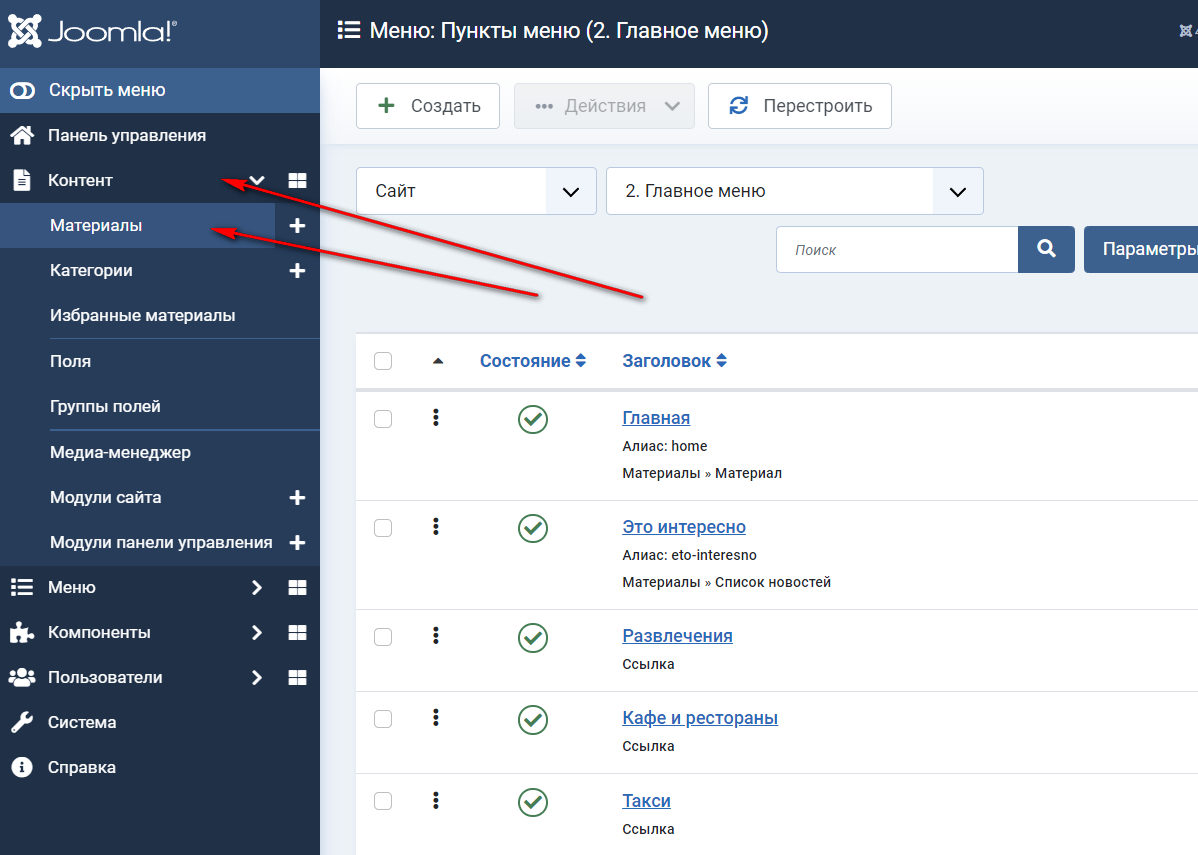Select Медиа-менеджер from sidebar menu
This screenshot has height=855, width=1198.
pos(120,453)
